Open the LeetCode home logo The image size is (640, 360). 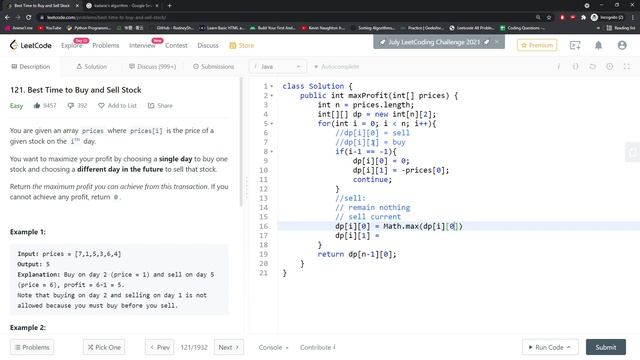[31, 45]
